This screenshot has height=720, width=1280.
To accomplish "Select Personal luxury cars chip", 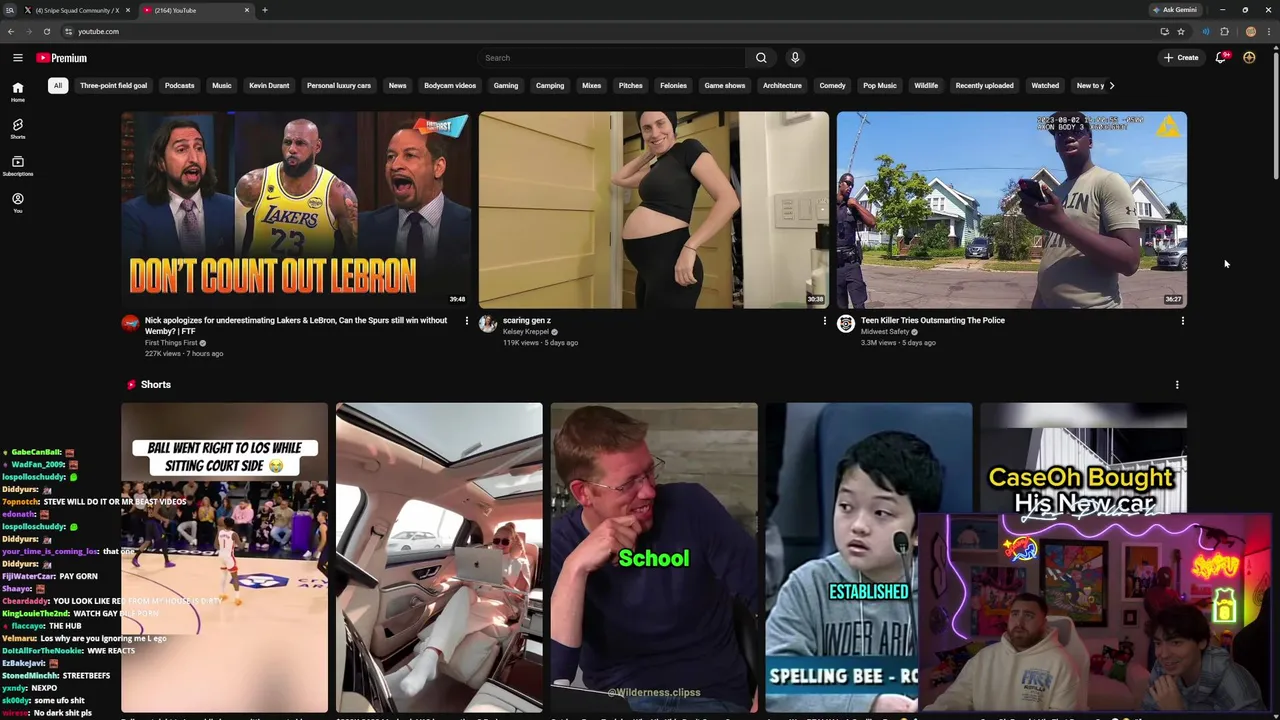I will (x=339, y=86).
